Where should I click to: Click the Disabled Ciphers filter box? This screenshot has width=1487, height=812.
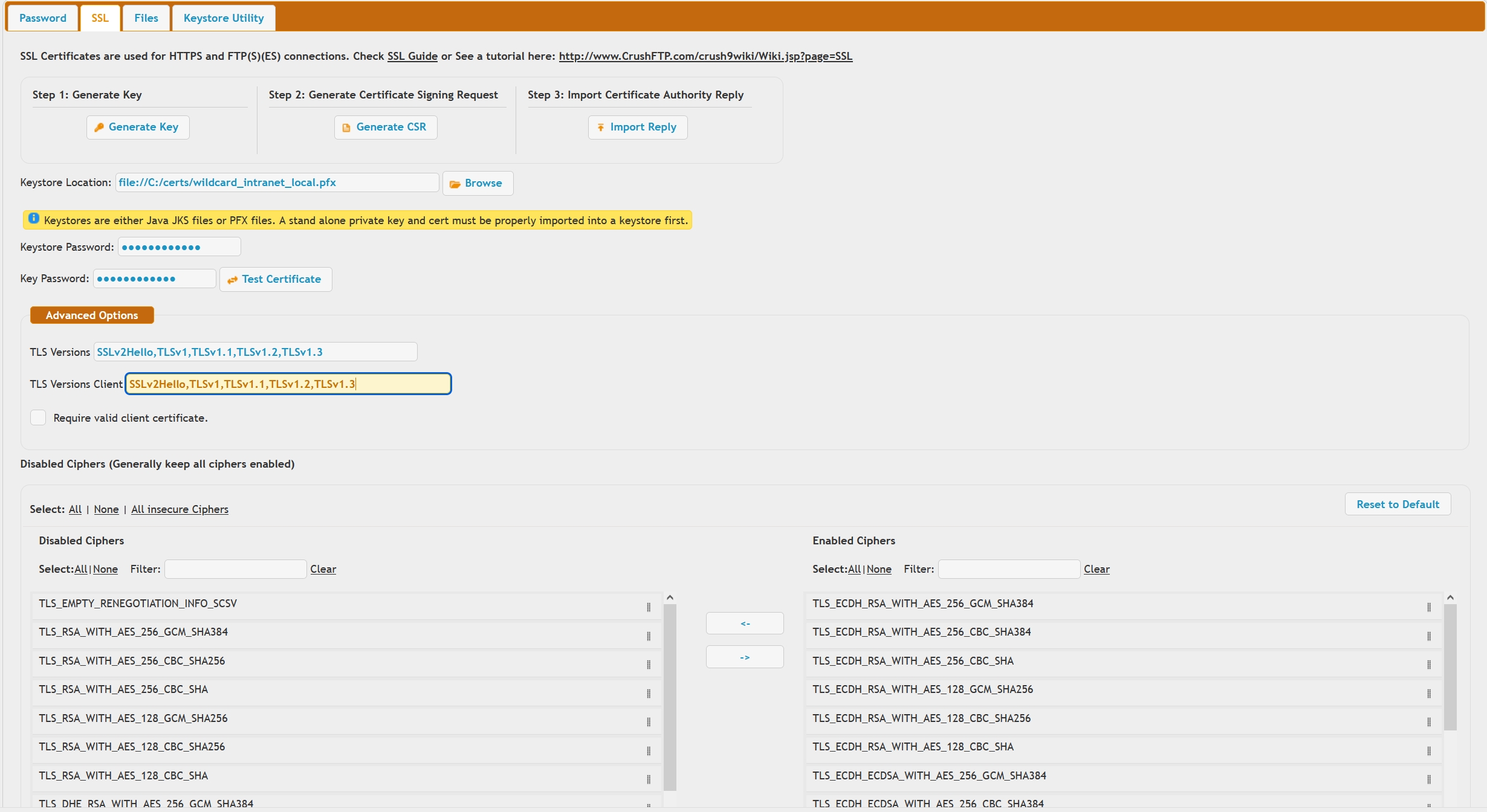click(236, 569)
